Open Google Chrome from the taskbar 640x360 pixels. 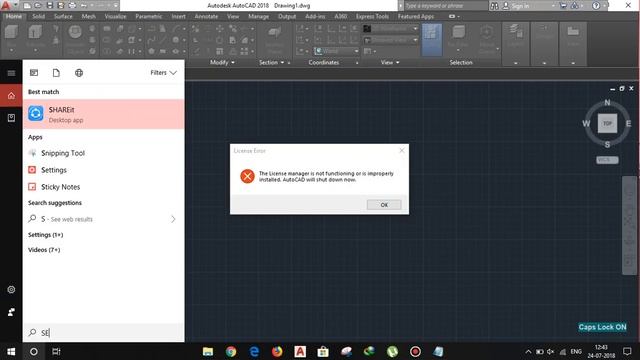[x=231, y=351]
